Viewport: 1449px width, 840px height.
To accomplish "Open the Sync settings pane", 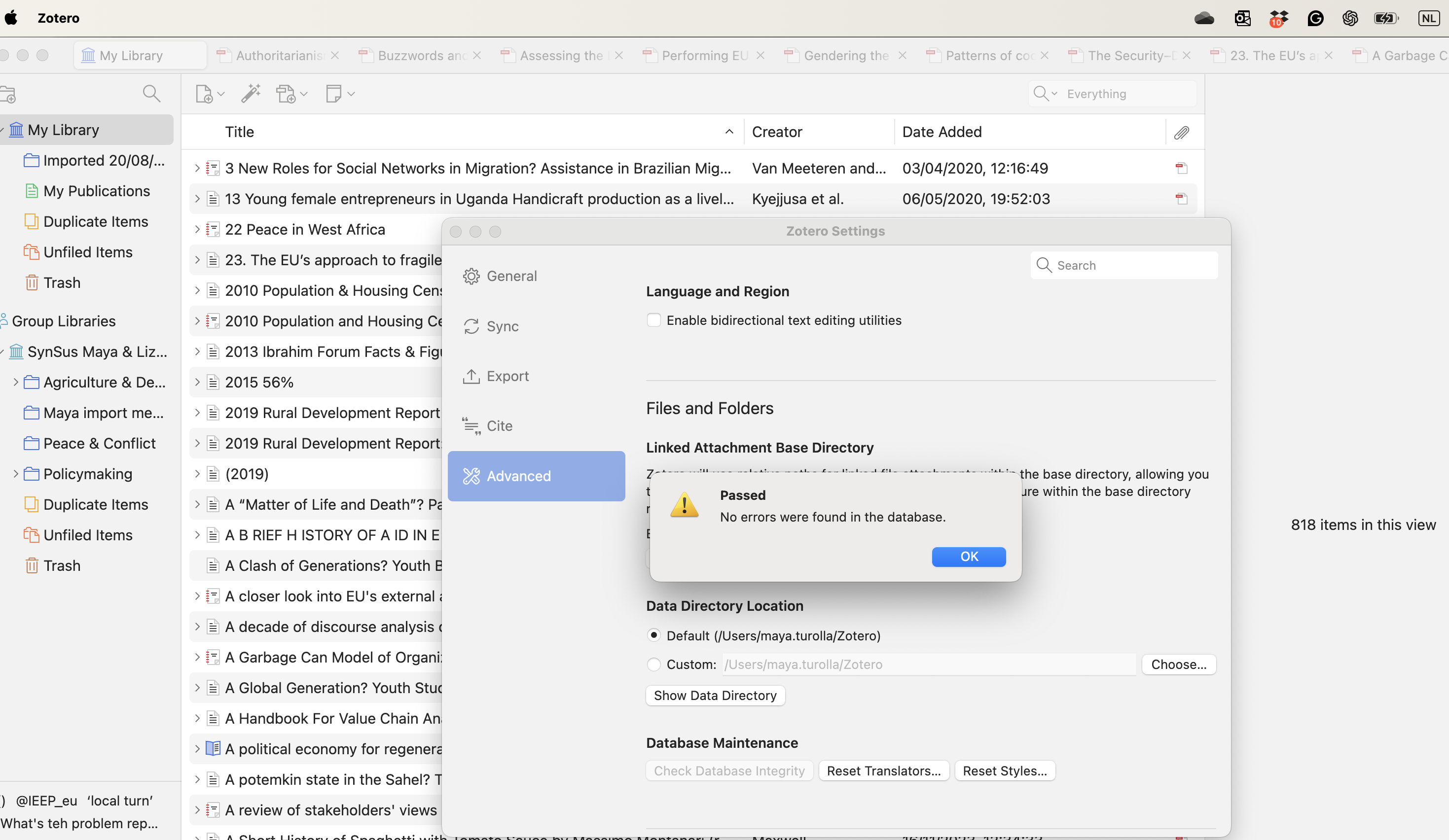I will 502,326.
